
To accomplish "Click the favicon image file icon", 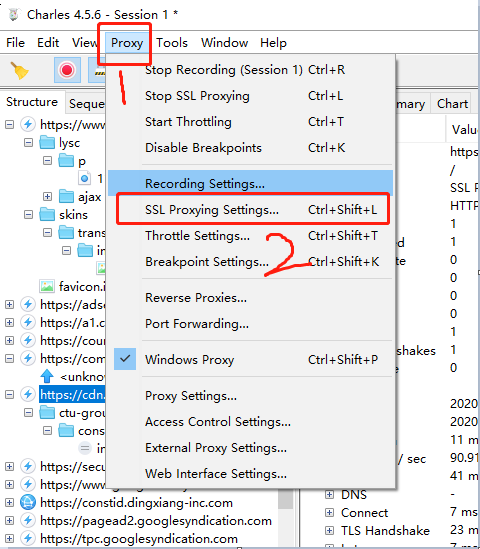I will 47,286.
